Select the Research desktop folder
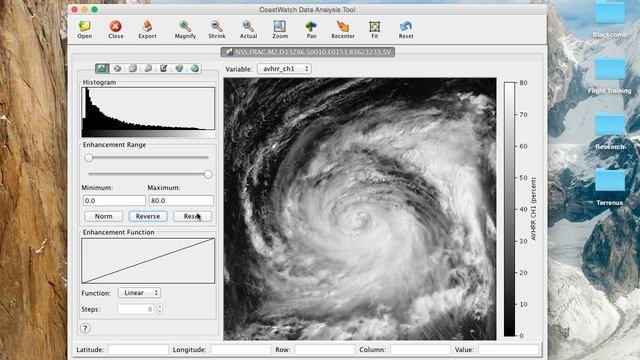 [x=610, y=132]
